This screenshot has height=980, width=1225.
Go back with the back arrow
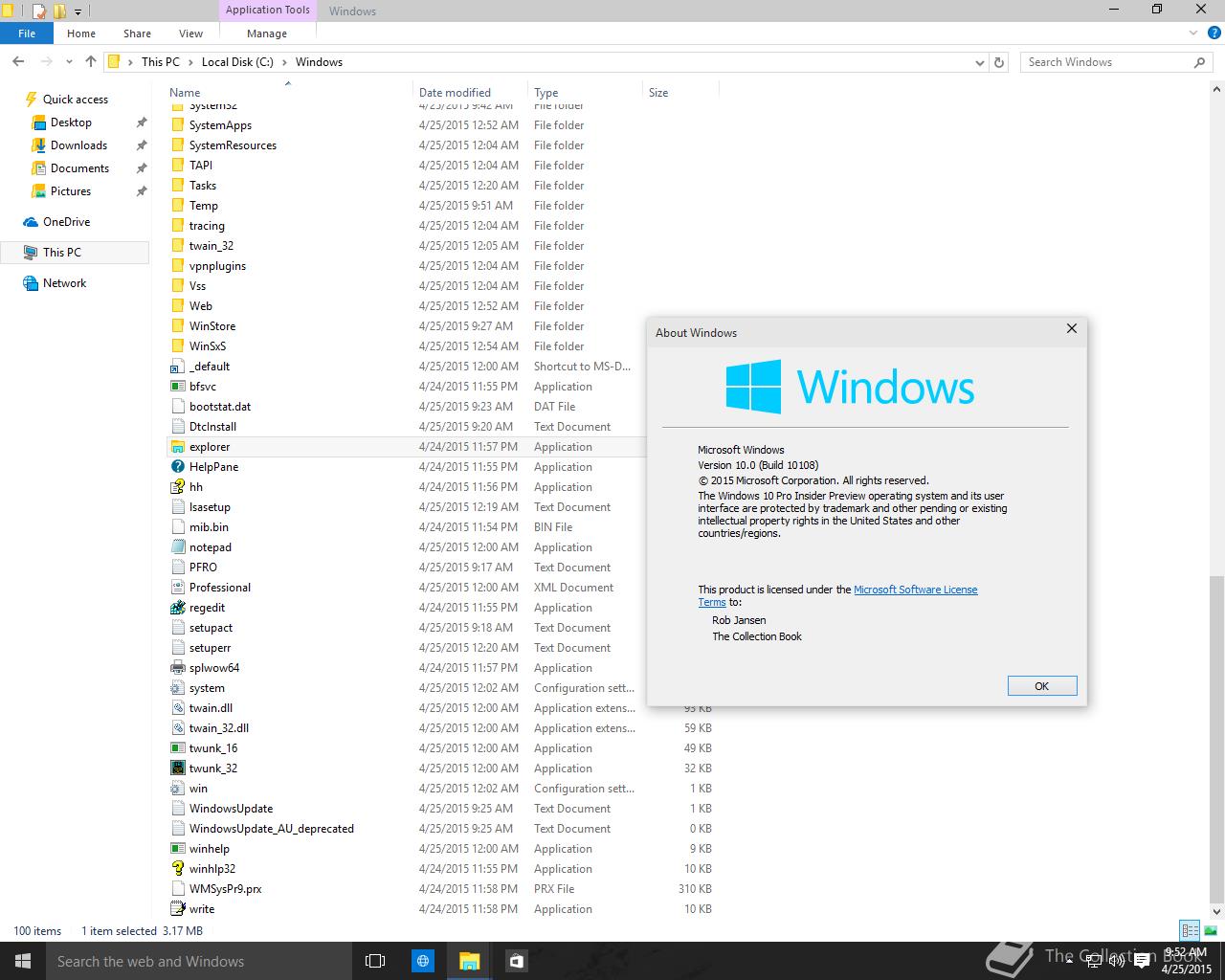point(18,62)
